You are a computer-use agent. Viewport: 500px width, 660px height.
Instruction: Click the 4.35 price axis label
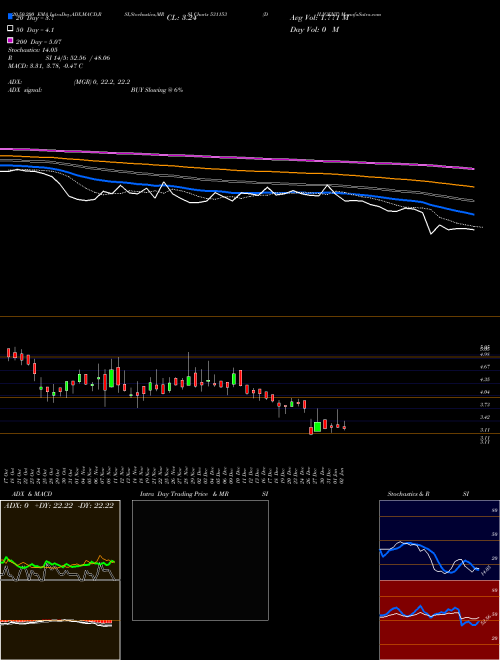pos(485,380)
